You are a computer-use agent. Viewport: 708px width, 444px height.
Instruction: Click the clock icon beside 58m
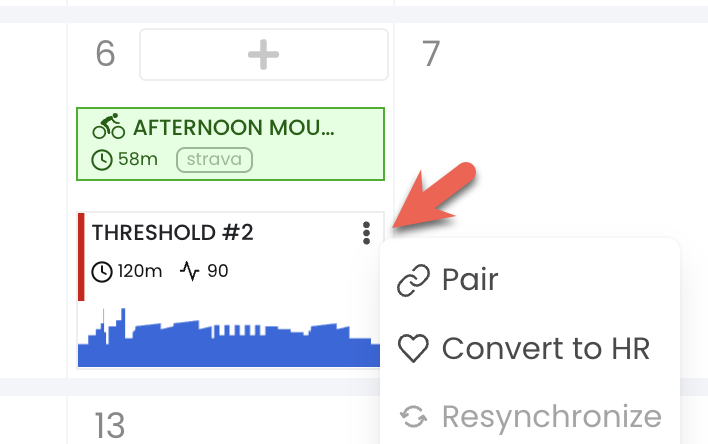click(x=102, y=160)
